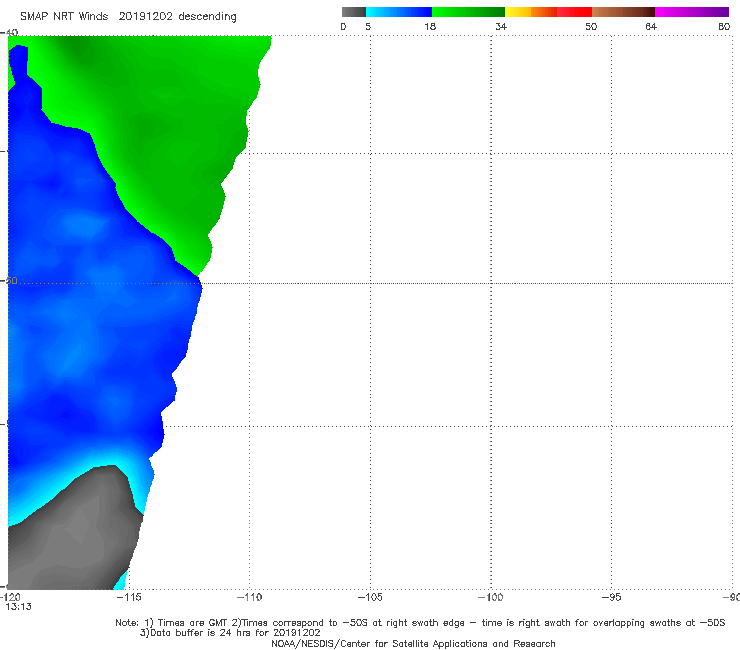Click the longitude label '-105'

pos(370,597)
